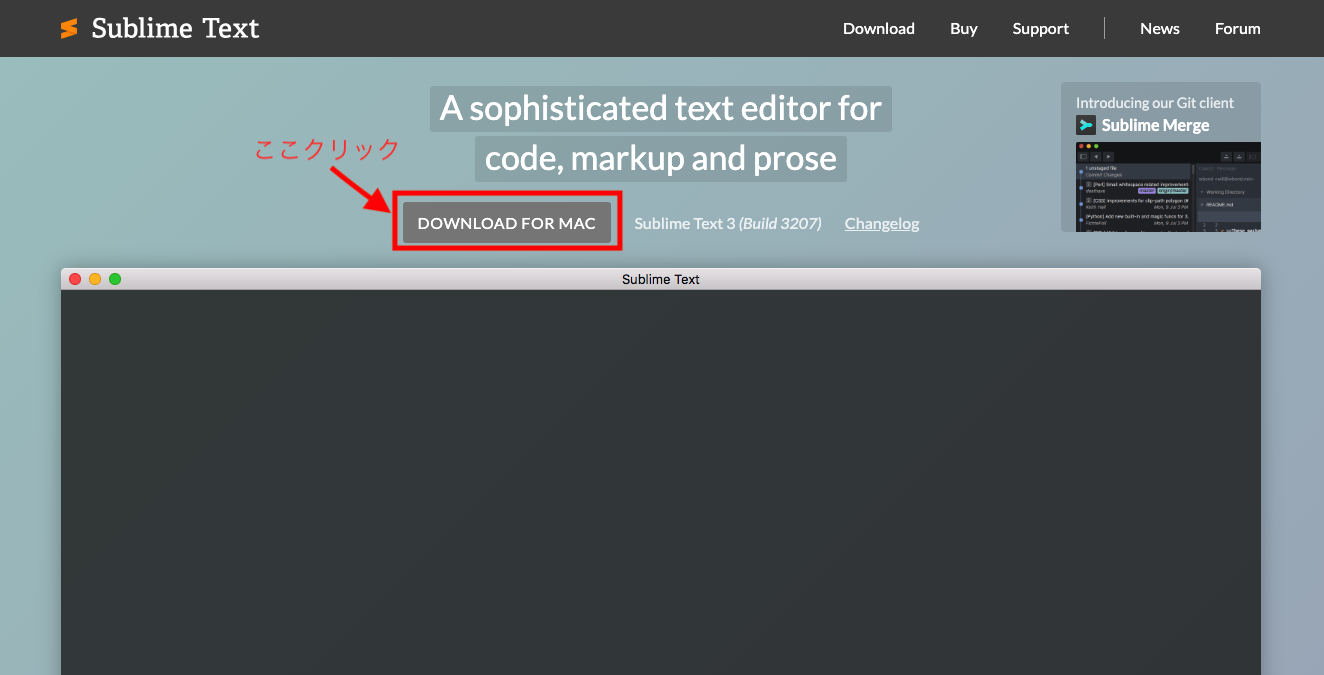Open the News section

[1160, 29]
